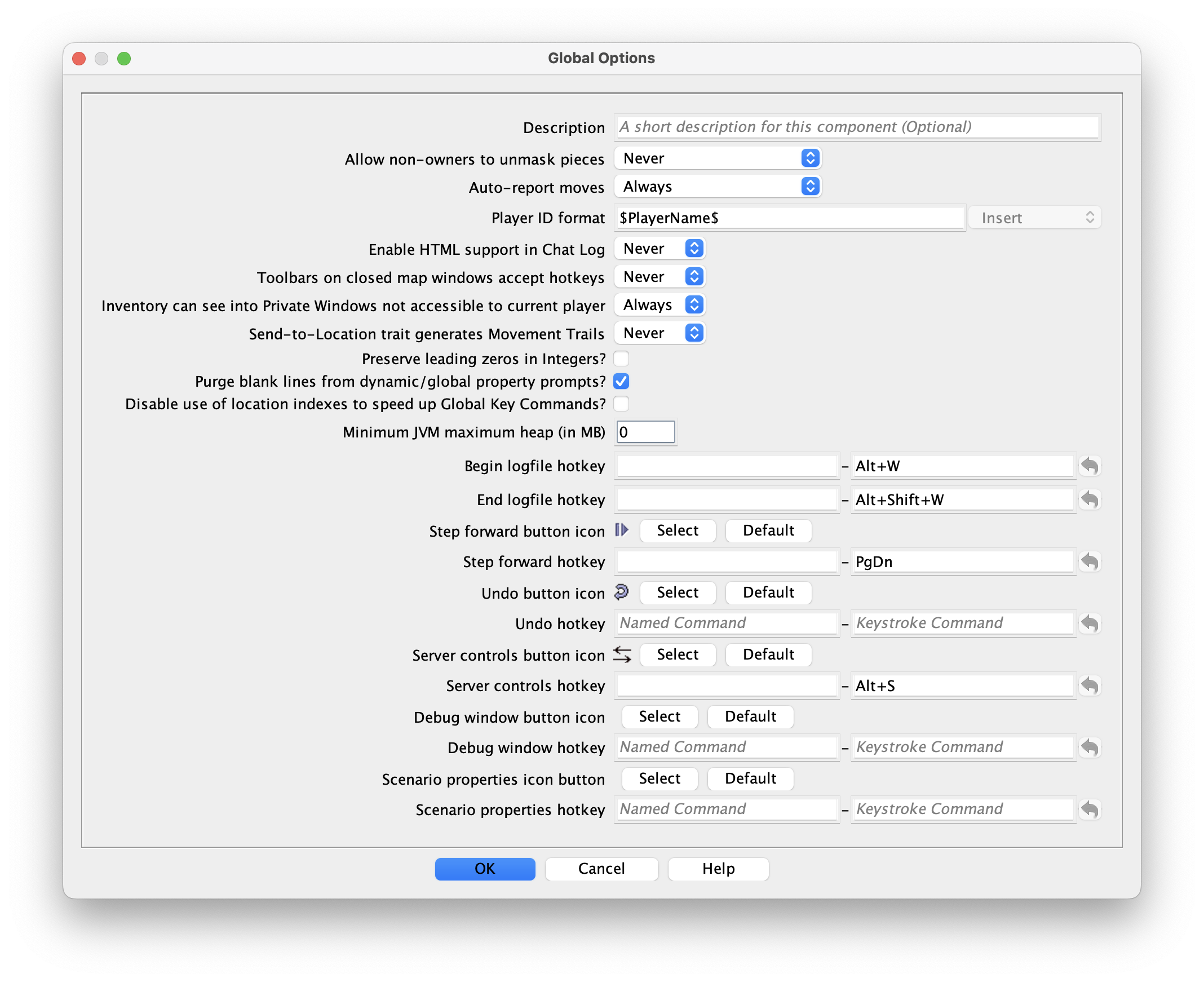The height and width of the screenshot is (982, 1204).
Task: Click undo arrow beside Undo hotkey
Action: pos(1089,623)
